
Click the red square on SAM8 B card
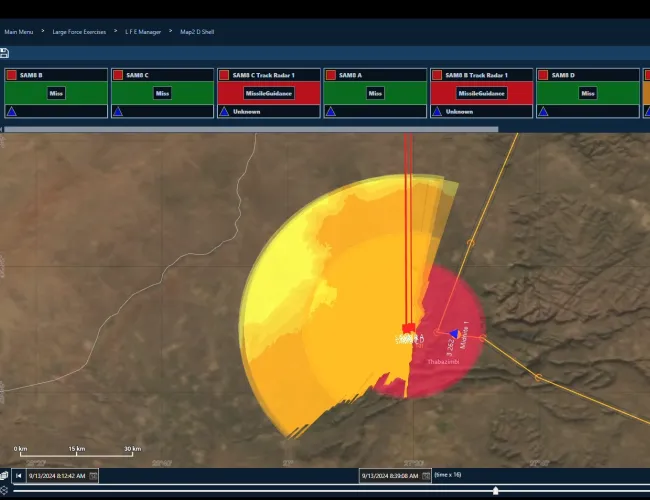pyautogui.click(x=11, y=75)
